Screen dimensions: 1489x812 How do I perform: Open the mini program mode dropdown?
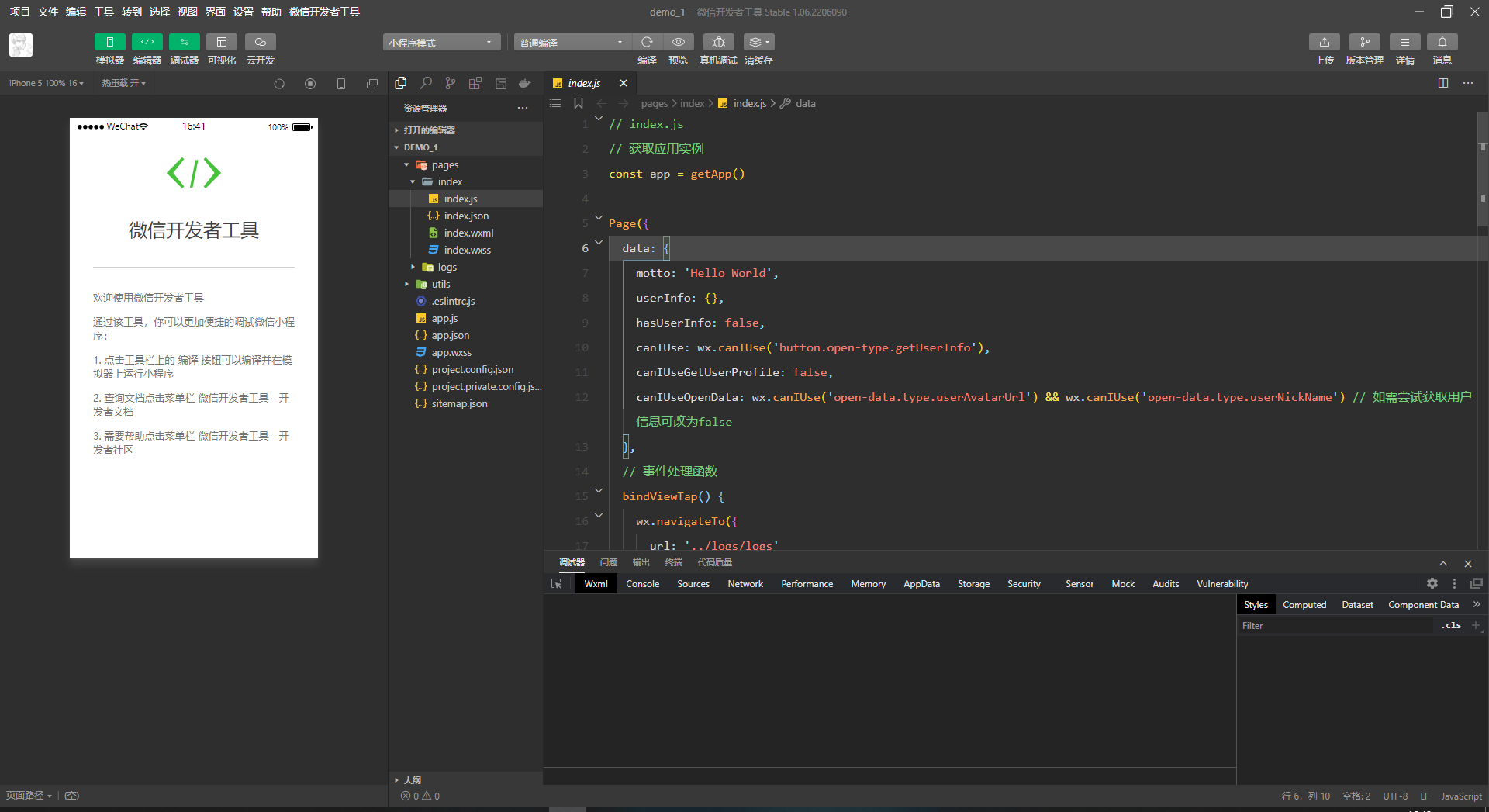(441, 42)
